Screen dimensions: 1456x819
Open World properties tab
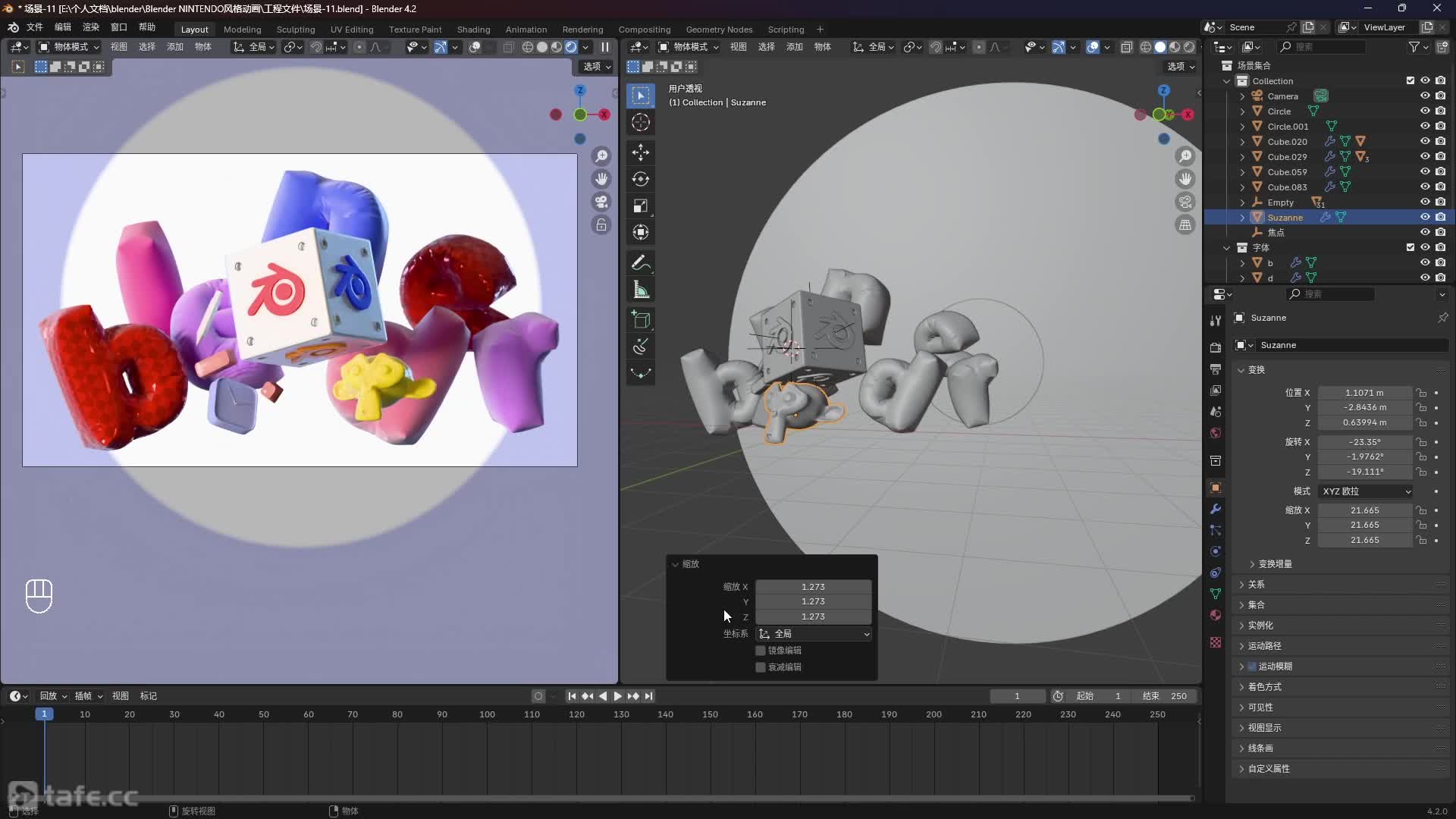pos(1216,433)
